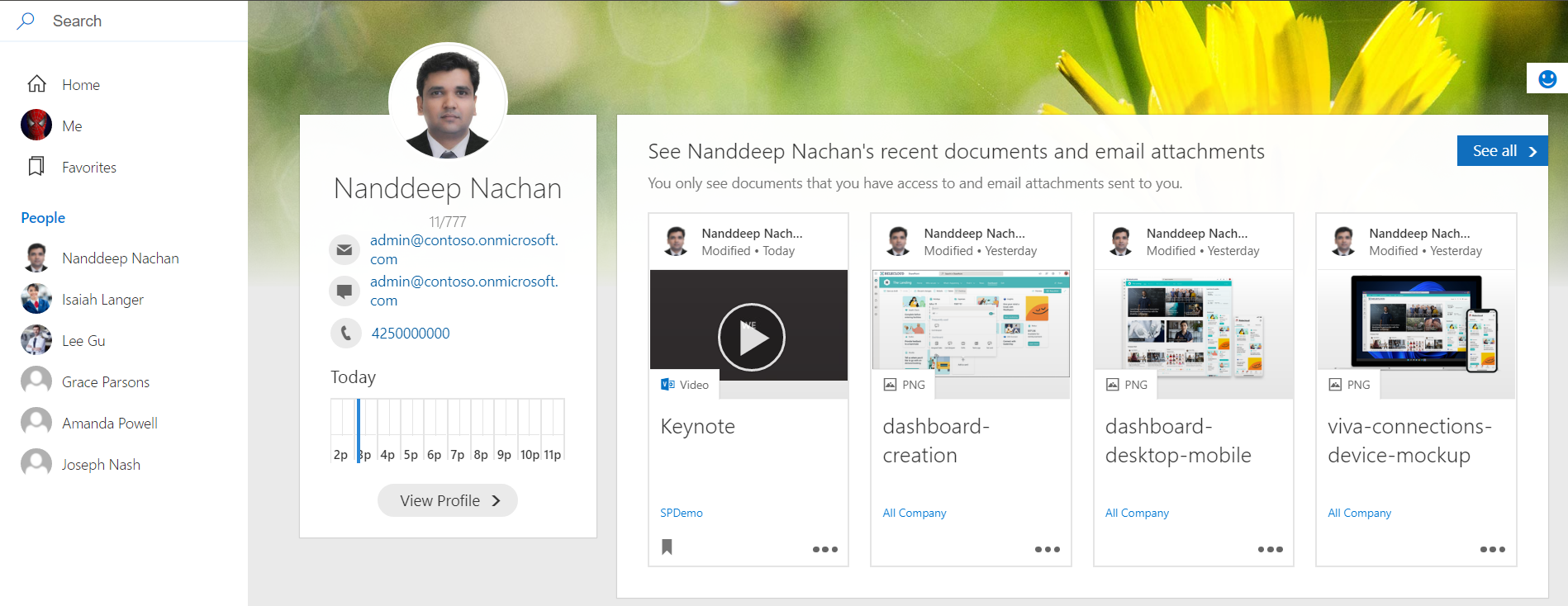
Task: Open the Keynote document title
Action: tap(697, 427)
